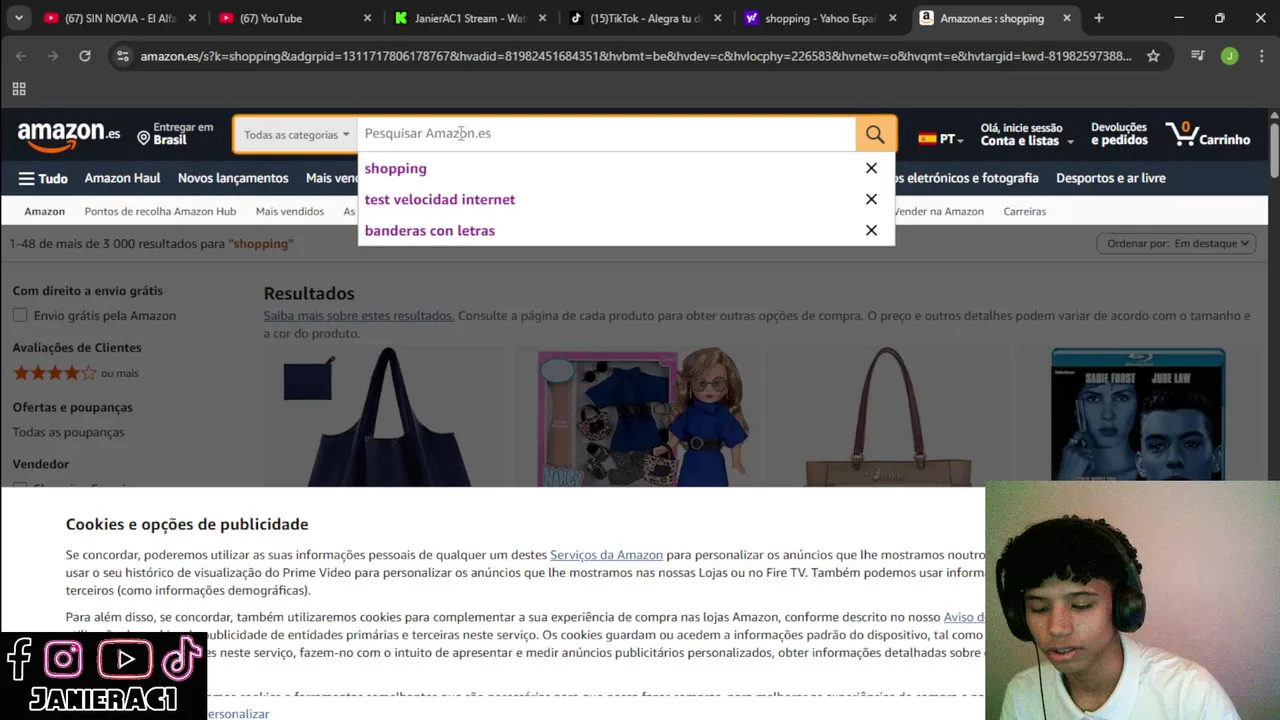Open the PT language selector

(x=941, y=139)
